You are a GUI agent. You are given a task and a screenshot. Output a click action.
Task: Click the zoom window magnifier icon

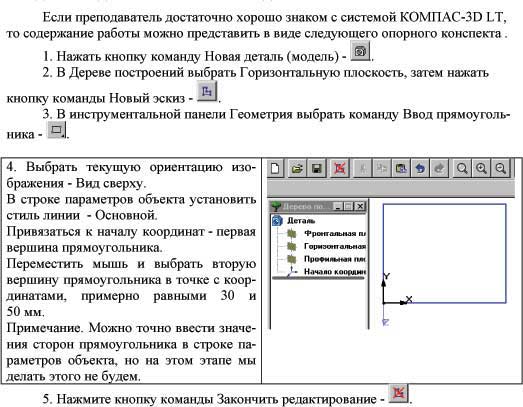point(462,168)
